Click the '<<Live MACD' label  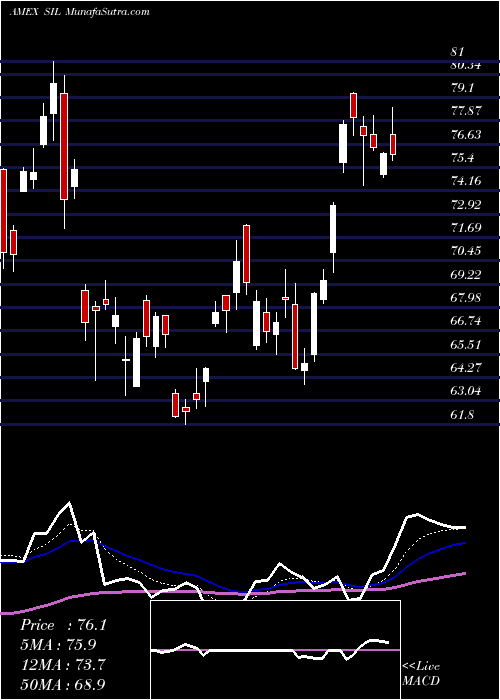click(x=421, y=673)
